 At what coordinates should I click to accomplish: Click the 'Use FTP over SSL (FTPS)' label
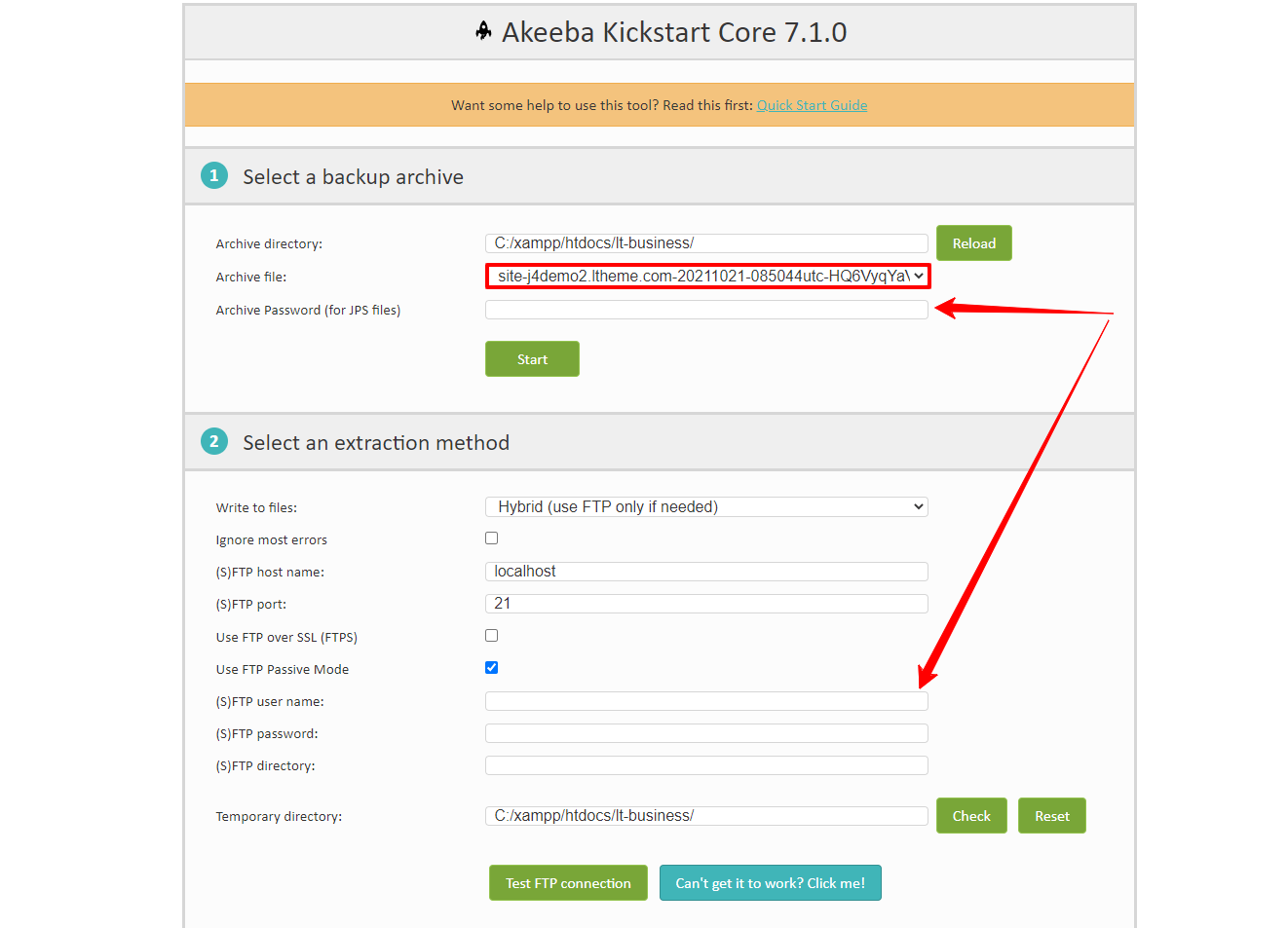point(286,638)
